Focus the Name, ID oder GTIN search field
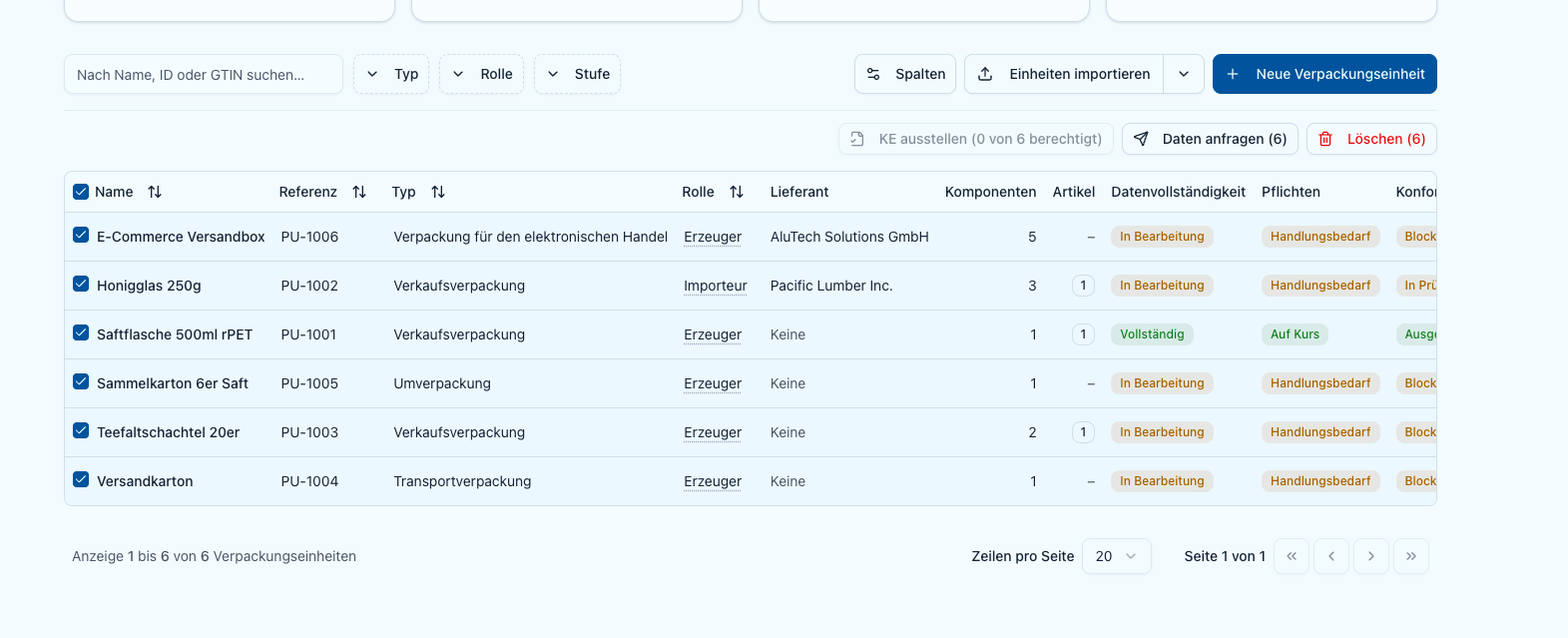The image size is (1568, 638). tap(204, 74)
